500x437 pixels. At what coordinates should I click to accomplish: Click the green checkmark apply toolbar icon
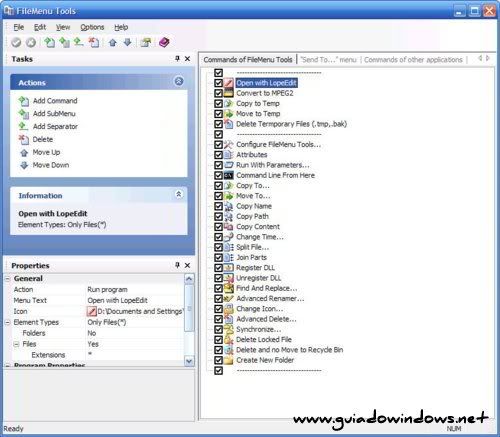[x=16, y=42]
